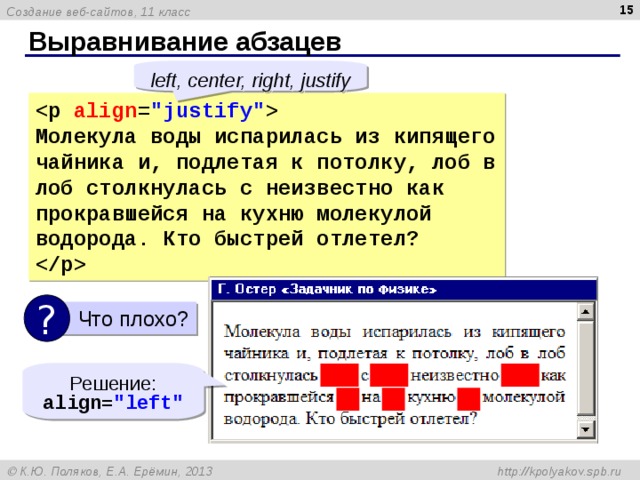Click the scroll up arrow in the browser window

(x=585, y=312)
